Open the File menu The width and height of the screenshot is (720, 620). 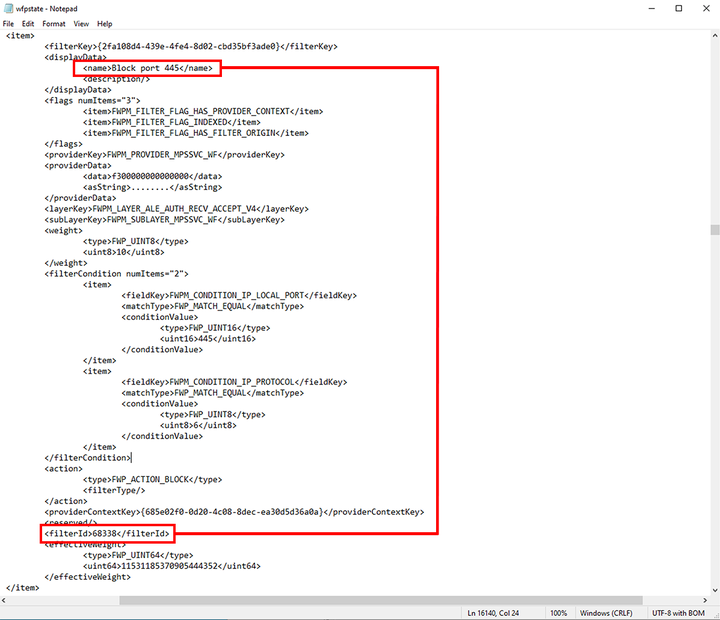8,24
